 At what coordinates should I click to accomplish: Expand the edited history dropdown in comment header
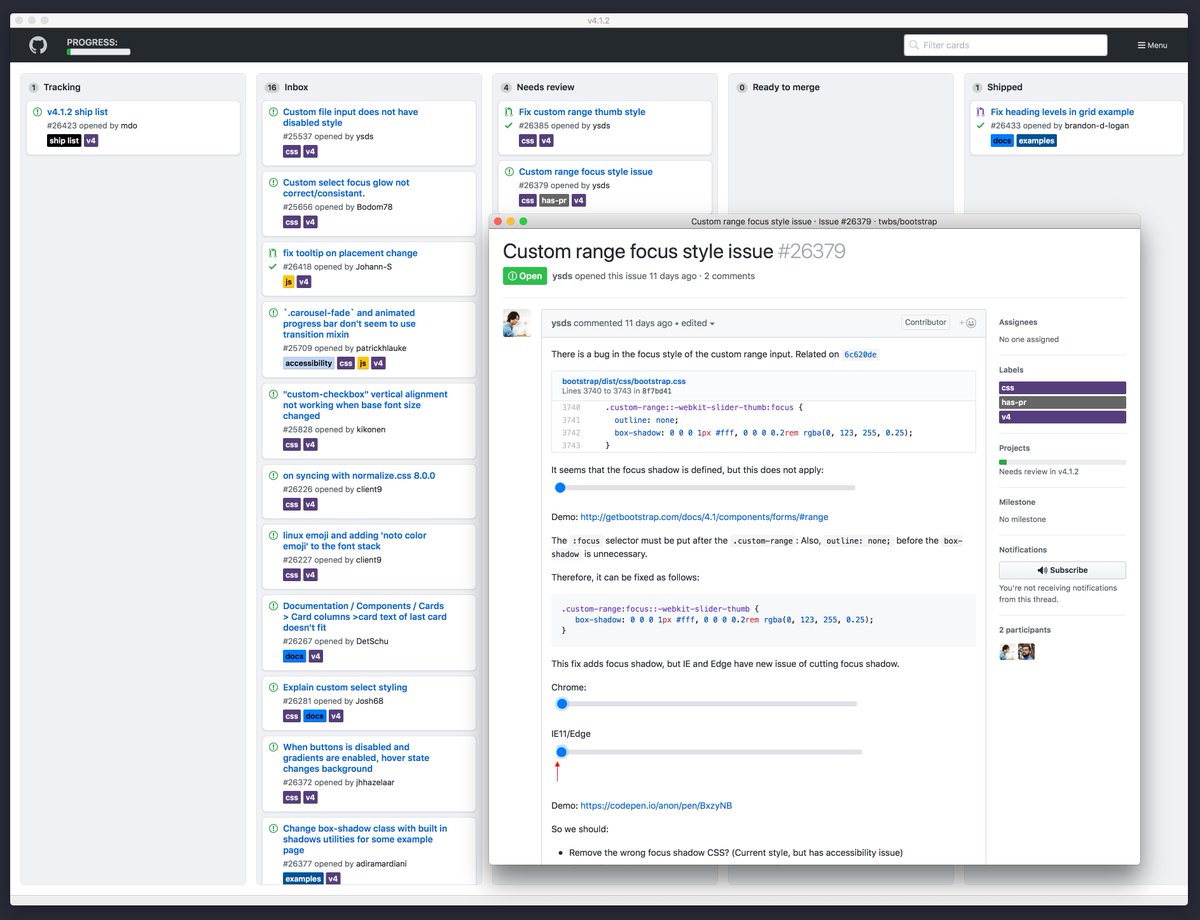698,323
